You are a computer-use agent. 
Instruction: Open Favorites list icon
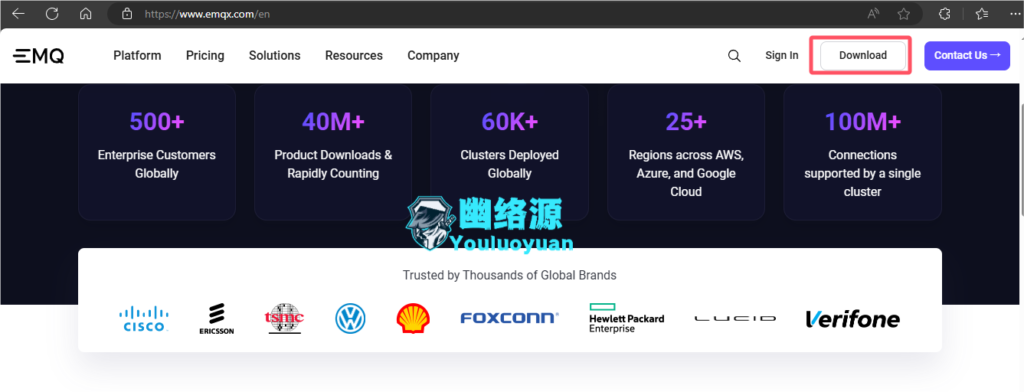(x=982, y=14)
